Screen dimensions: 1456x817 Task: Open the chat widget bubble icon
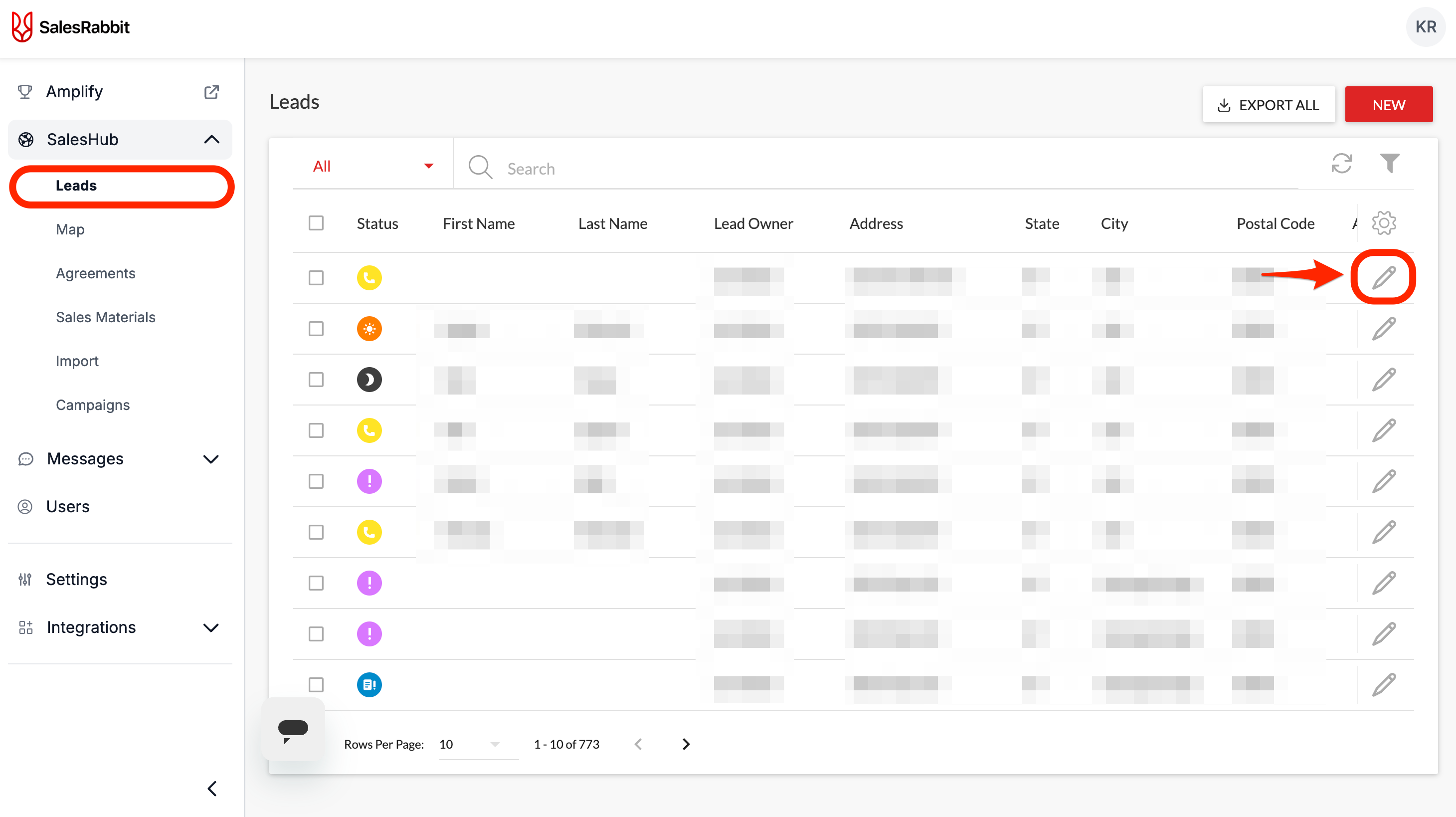coord(293,729)
